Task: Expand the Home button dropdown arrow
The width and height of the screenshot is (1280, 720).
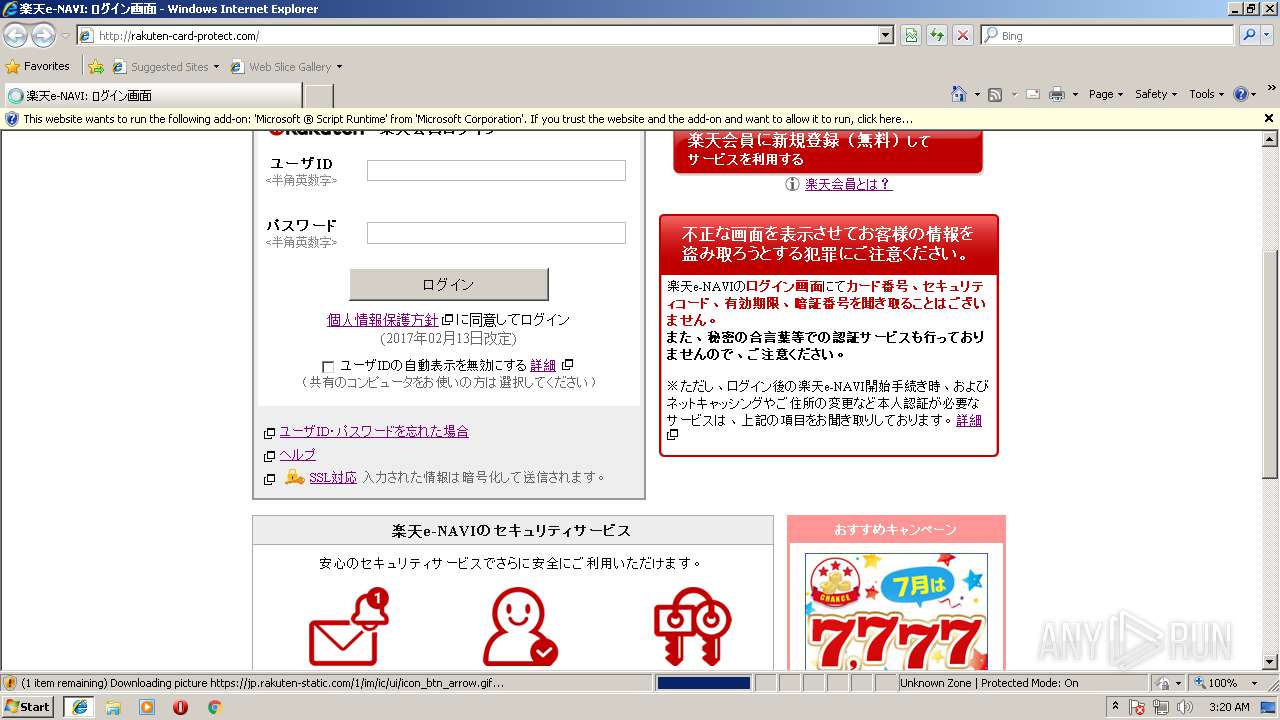Action: [x=977, y=95]
